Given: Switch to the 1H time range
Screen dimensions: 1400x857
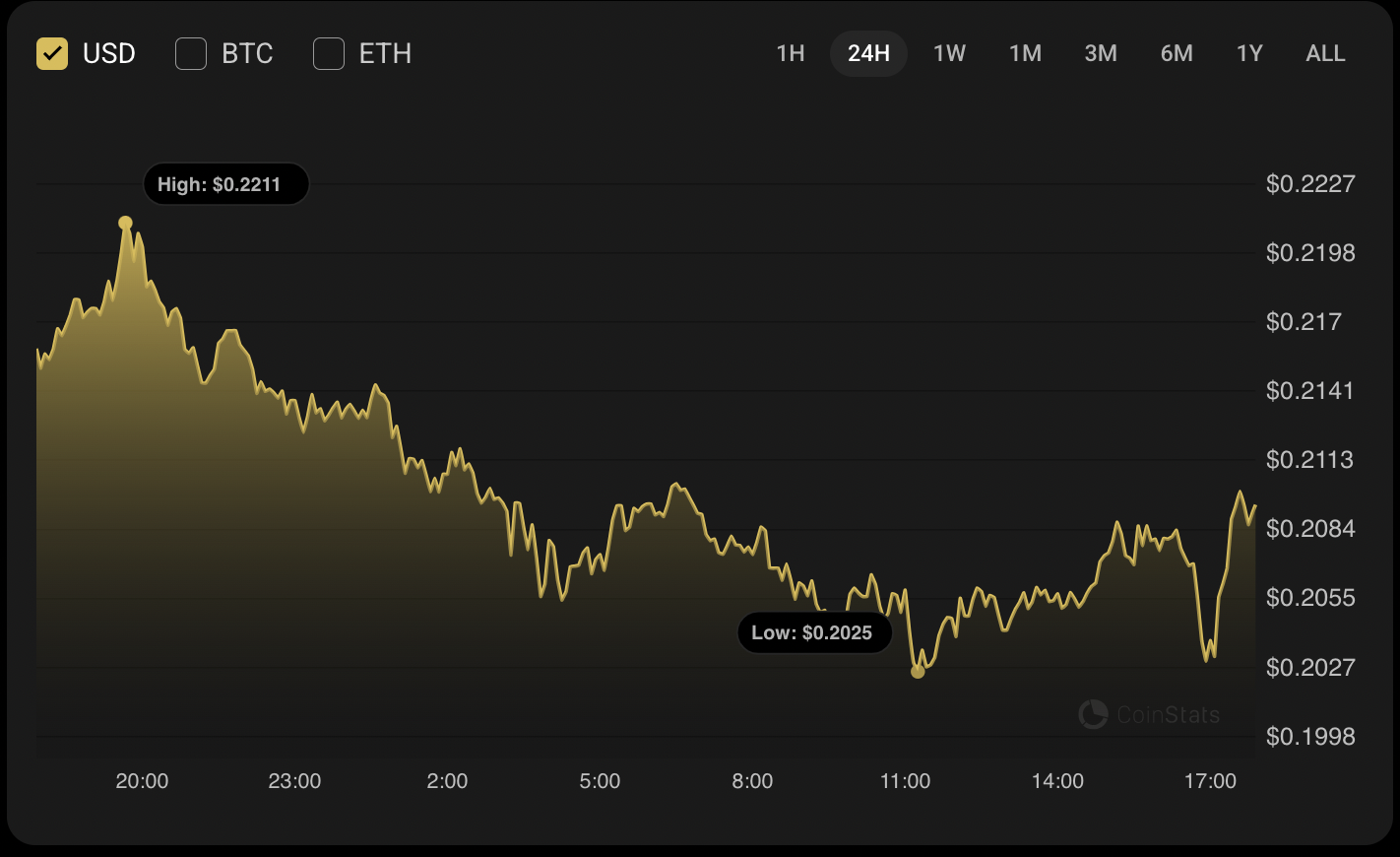Looking at the screenshot, I should point(791,53).
